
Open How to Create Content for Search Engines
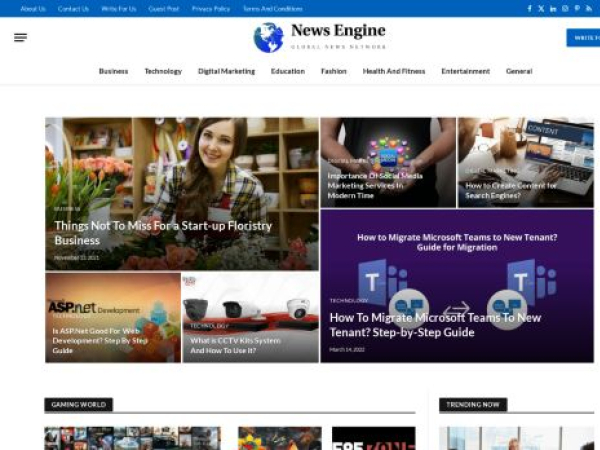pyautogui.click(x=511, y=191)
